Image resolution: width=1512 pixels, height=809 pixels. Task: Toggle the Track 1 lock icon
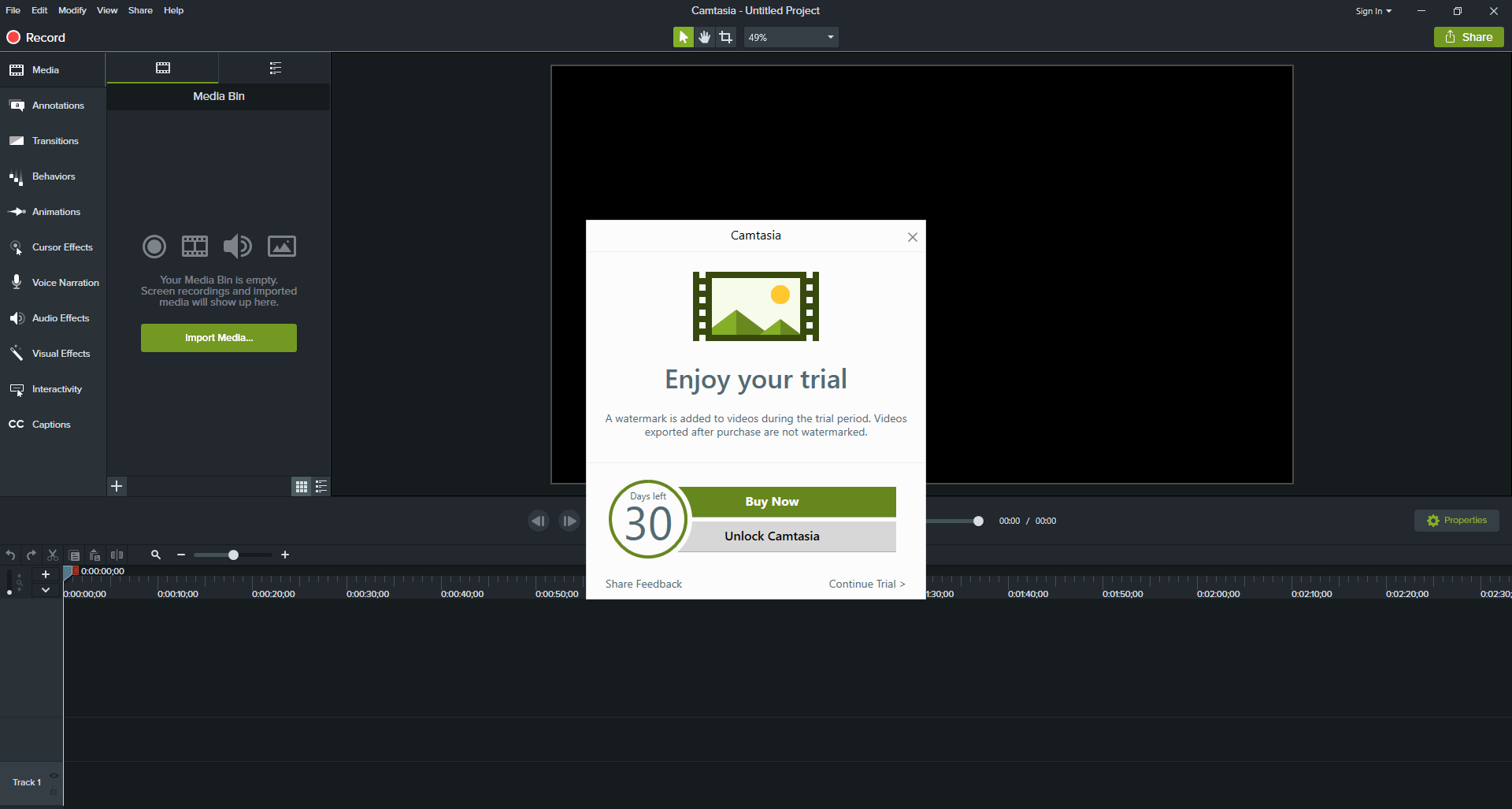click(54, 792)
